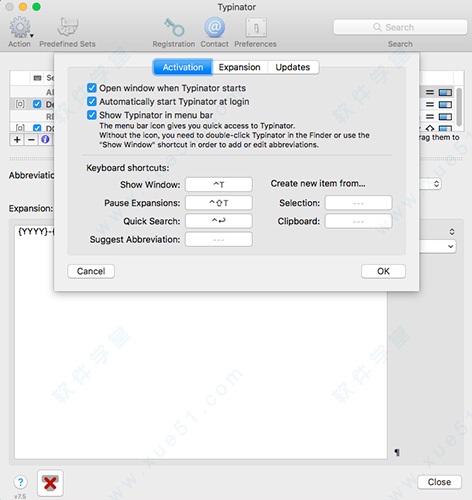Screen dimensions: 472x500
Task: Click the Selection shortcut field
Action: (x=358, y=203)
